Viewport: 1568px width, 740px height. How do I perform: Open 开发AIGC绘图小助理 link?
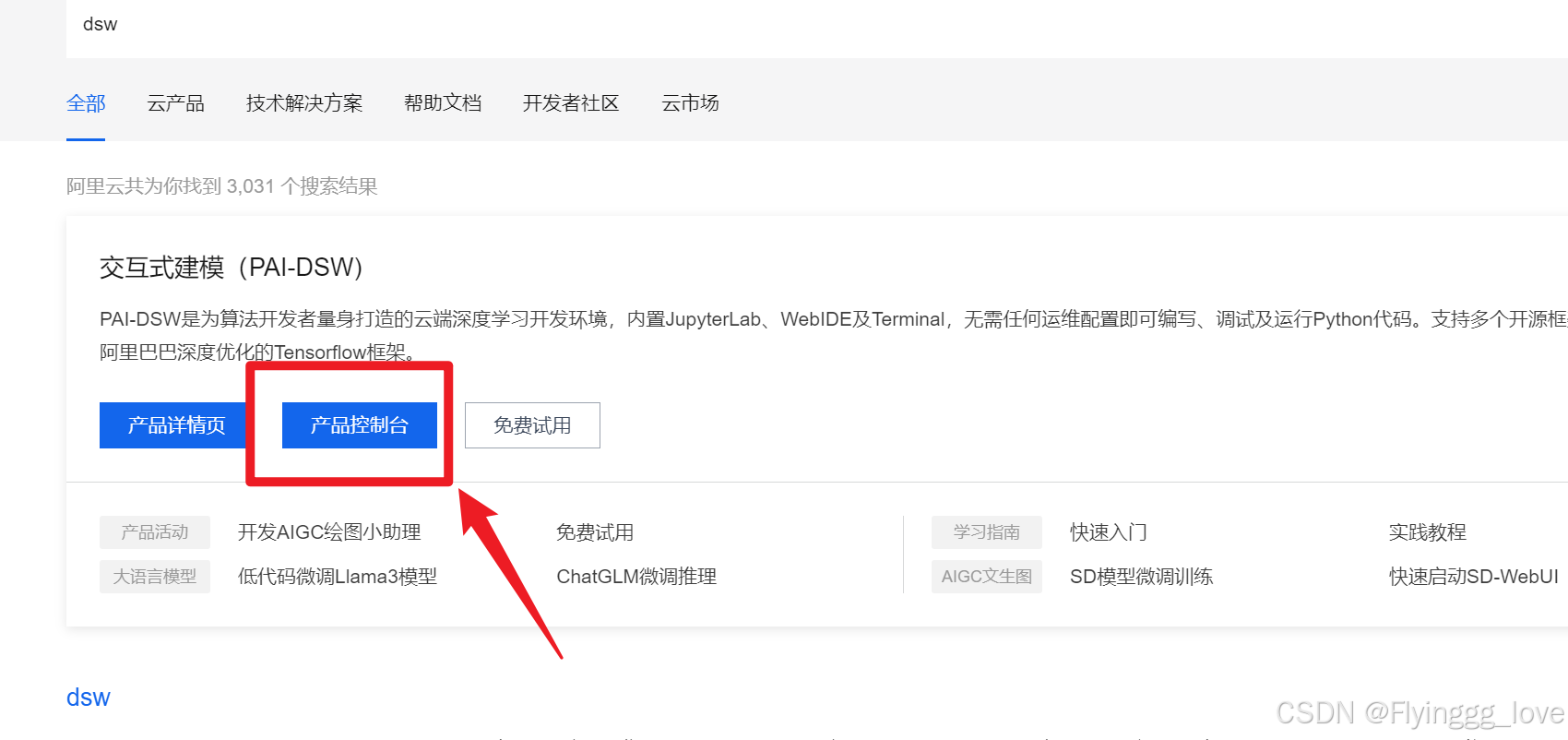pos(329,532)
